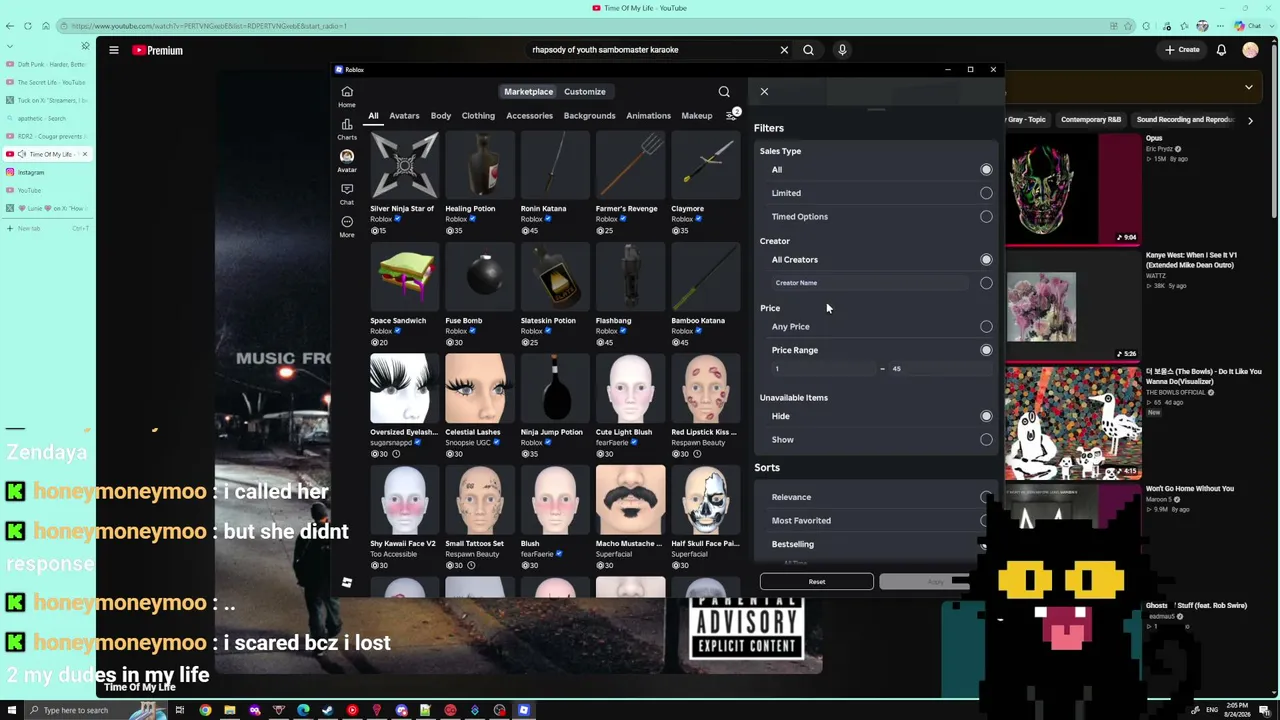Click the browser address bar URL

click(209, 26)
